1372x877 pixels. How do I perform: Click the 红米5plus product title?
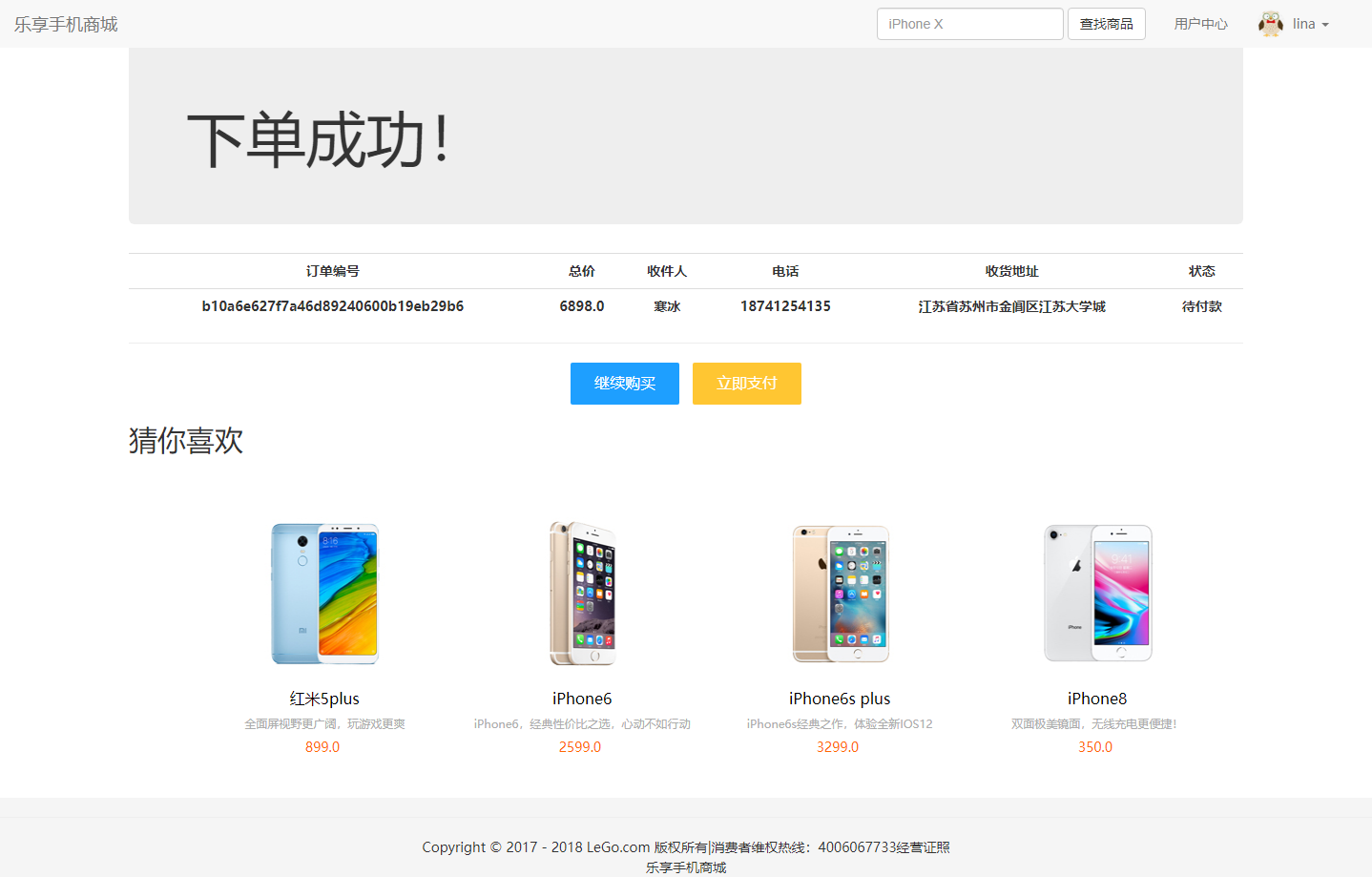(324, 699)
